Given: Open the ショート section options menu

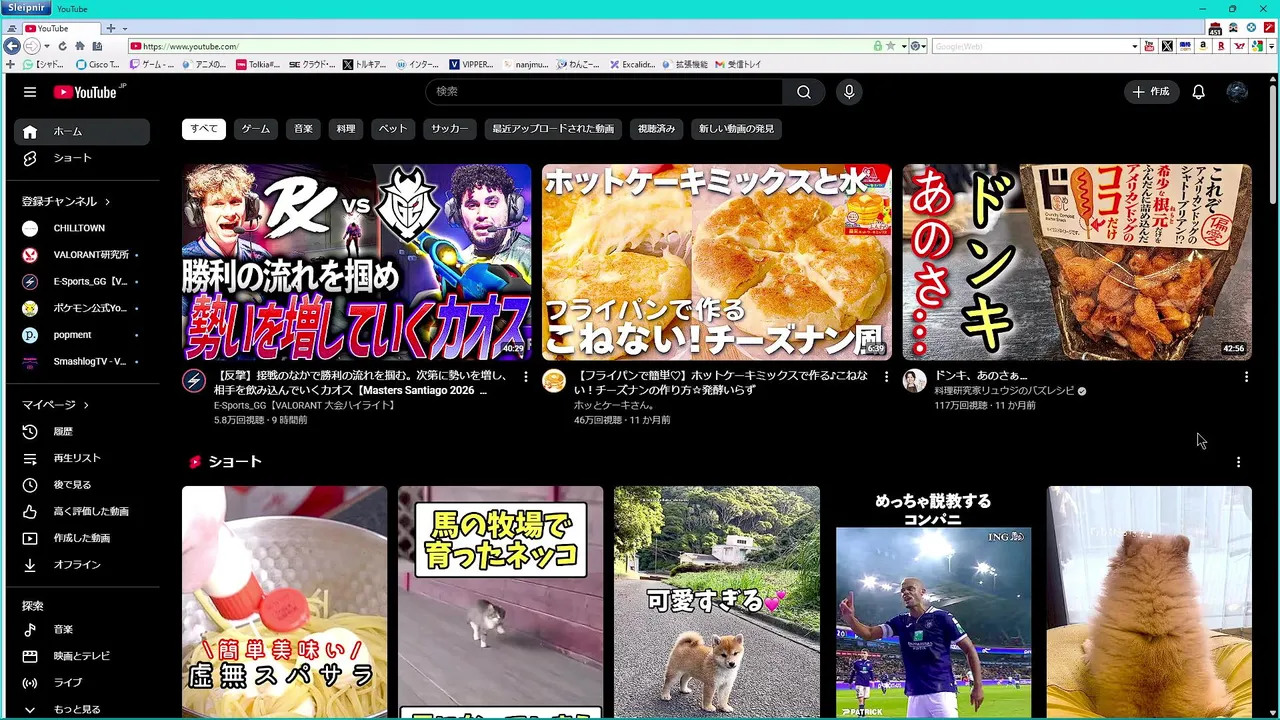Looking at the screenshot, I should [1238, 462].
